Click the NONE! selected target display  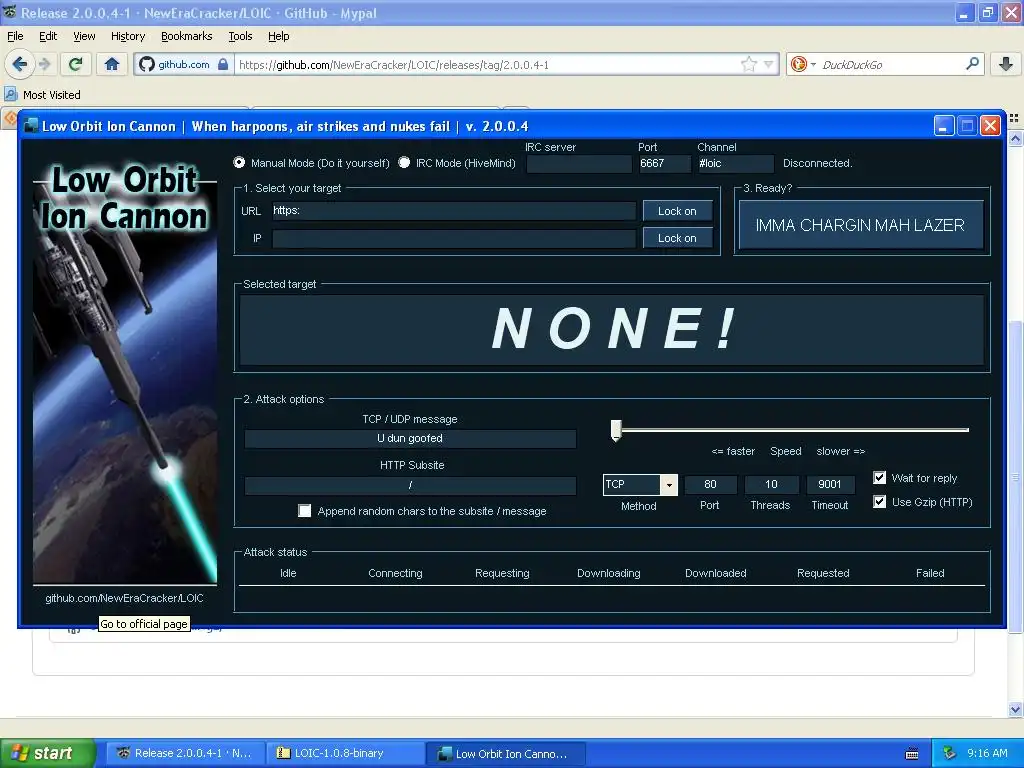(612, 329)
